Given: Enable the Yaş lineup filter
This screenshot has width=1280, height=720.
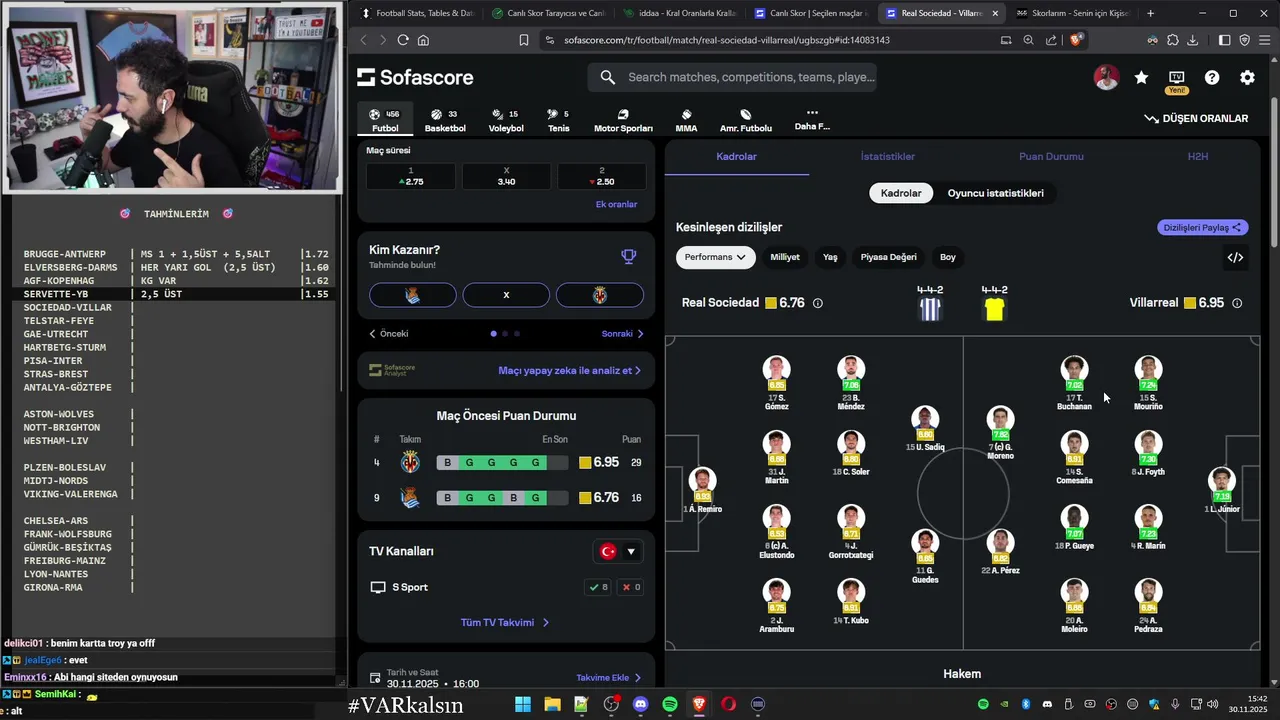Looking at the screenshot, I should [x=830, y=257].
